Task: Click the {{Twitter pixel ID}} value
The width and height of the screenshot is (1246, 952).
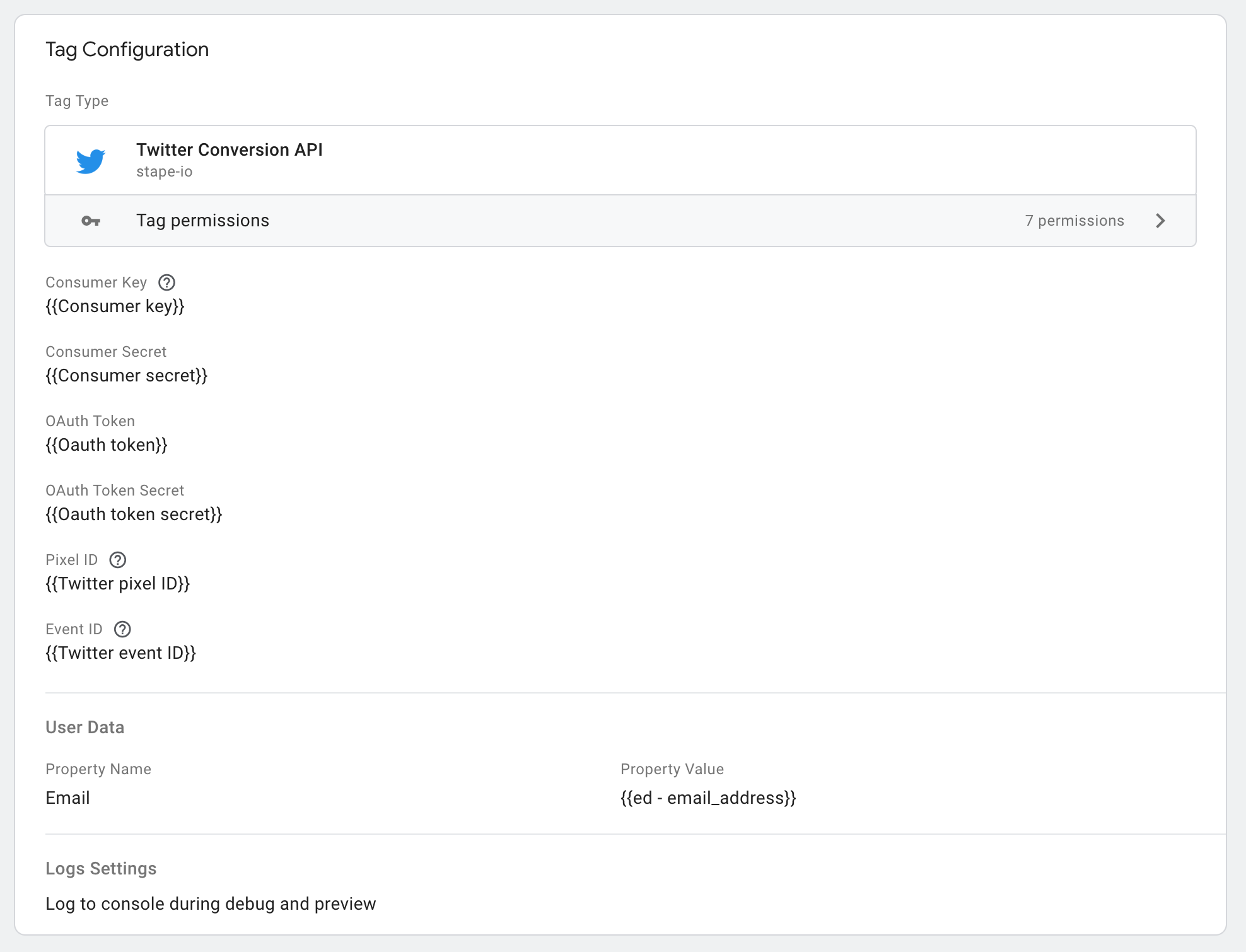Action: pyautogui.click(x=117, y=584)
